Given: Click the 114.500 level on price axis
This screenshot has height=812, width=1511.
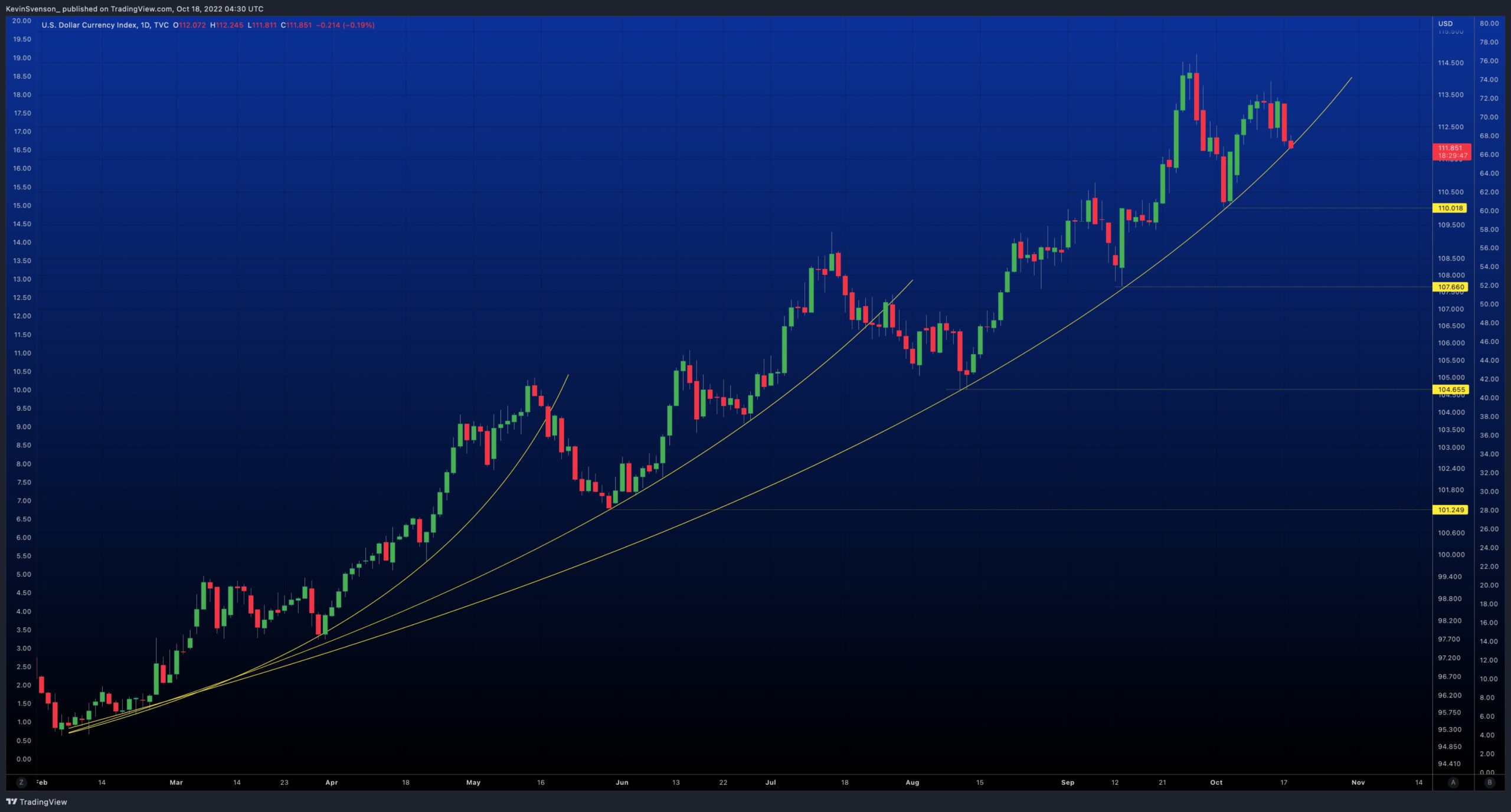Looking at the screenshot, I should coord(1450,63).
